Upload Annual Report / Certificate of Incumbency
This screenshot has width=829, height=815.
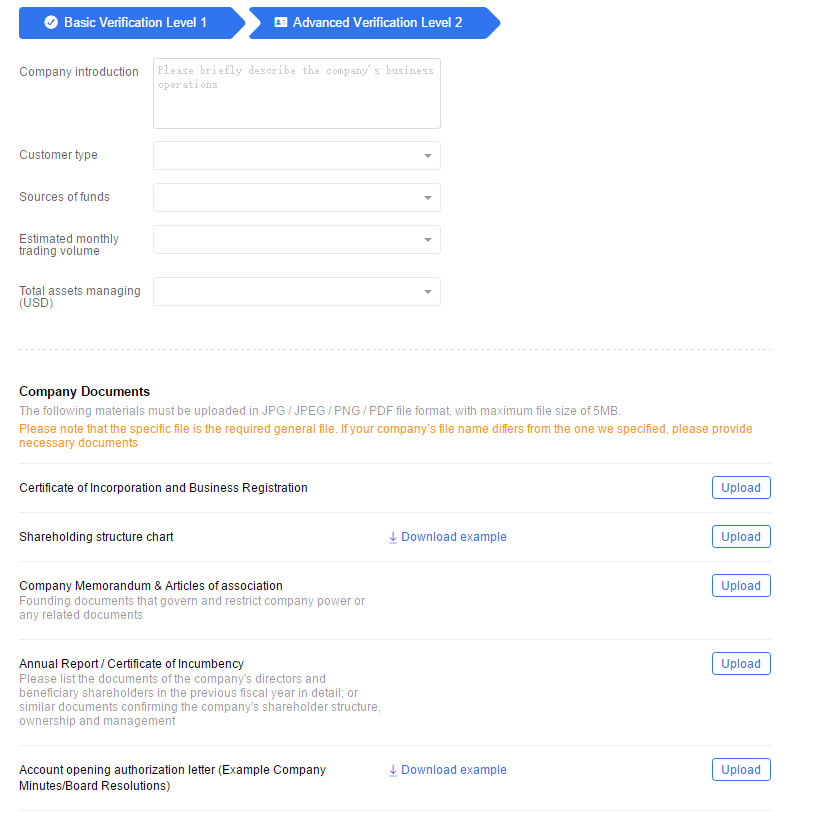click(x=741, y=663)
